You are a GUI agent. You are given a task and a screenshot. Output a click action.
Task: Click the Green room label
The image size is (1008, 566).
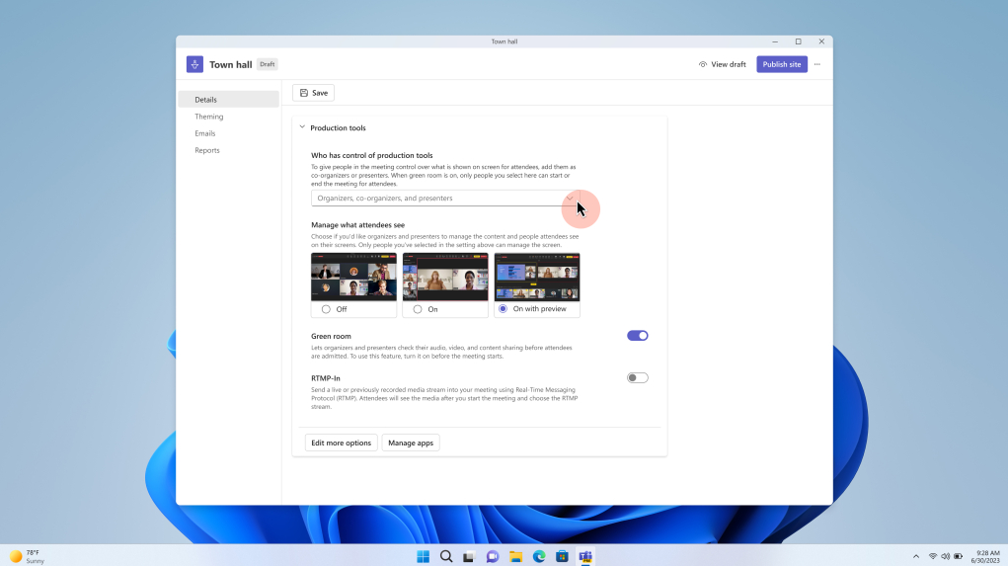click(x=331, y=336)
